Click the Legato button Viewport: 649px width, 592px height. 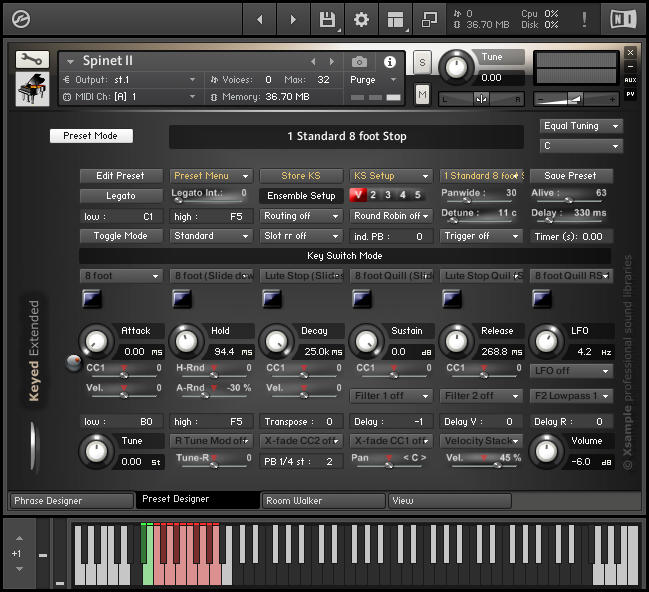[x=121, y=196]
